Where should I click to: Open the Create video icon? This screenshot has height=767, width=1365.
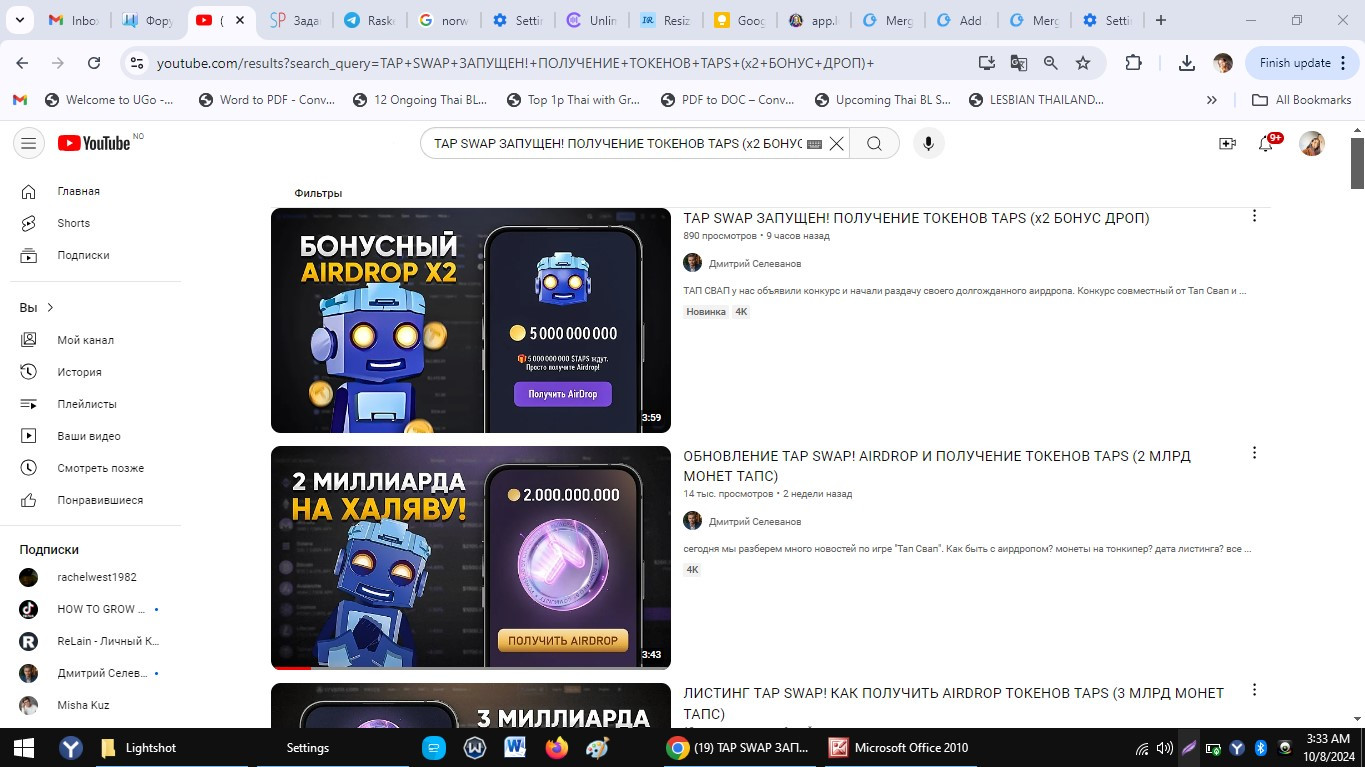(1227, 143)
